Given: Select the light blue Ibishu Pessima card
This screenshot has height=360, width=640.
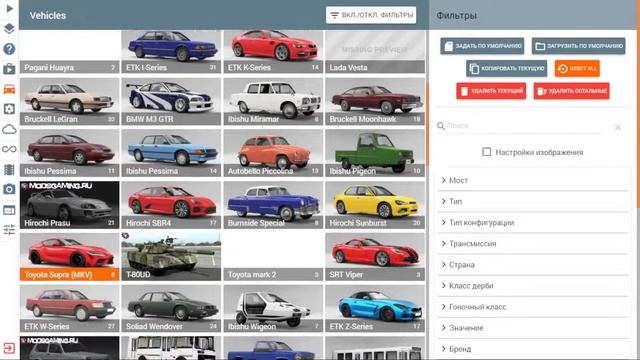Looking at the screenshot, I should click(171, 153).
